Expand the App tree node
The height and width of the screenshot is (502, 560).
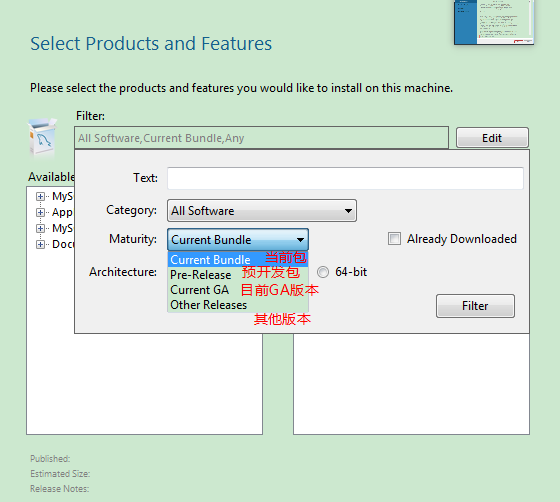[x=40, y=212]
